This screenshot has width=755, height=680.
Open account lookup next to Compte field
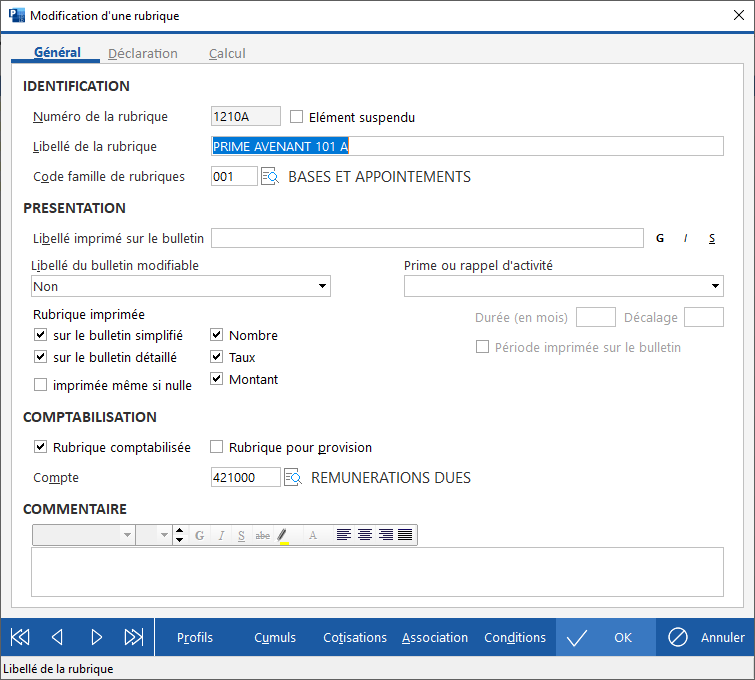click(x=293, y=478)
